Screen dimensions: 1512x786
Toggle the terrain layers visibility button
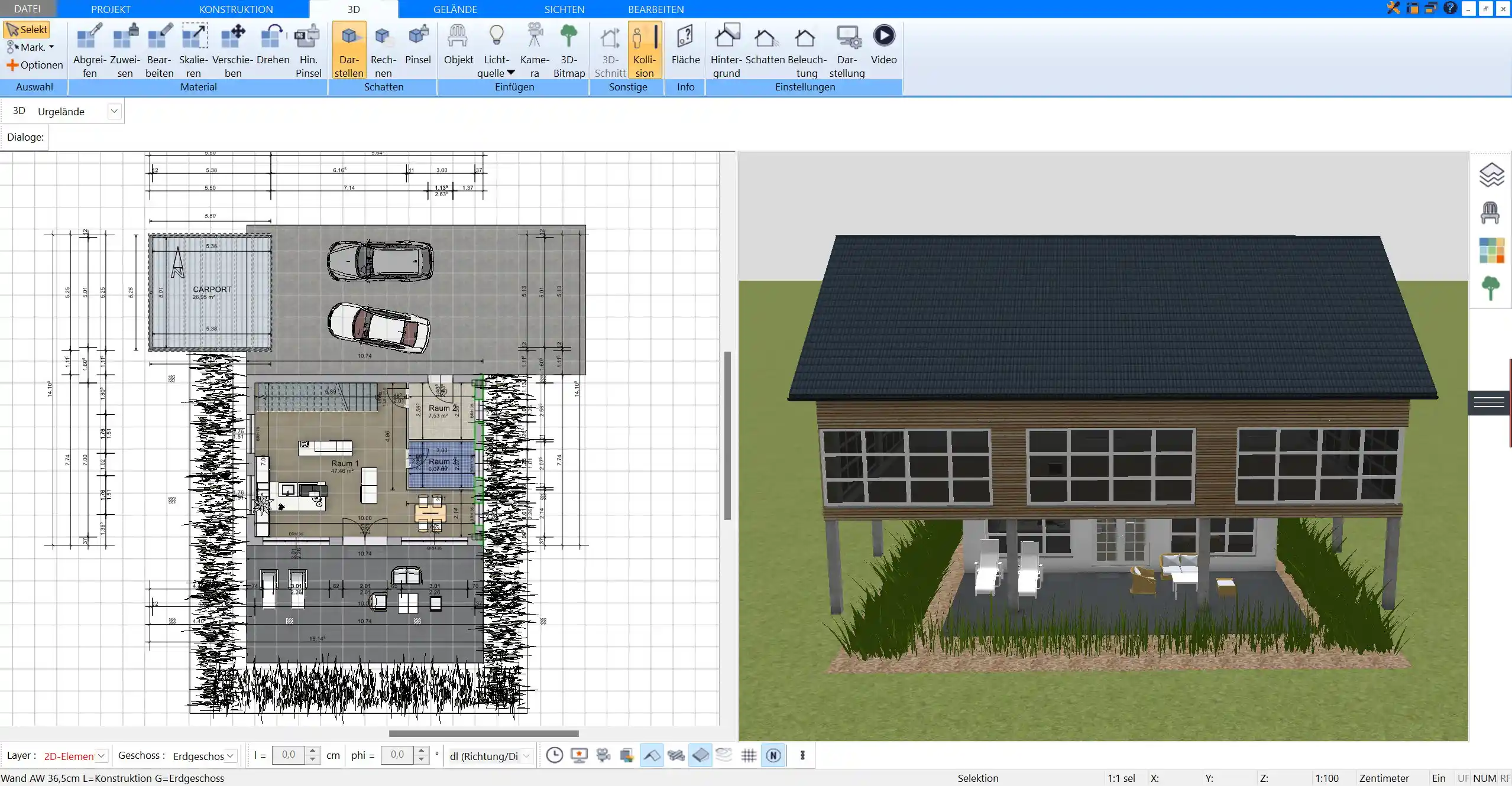pos(724,755)
